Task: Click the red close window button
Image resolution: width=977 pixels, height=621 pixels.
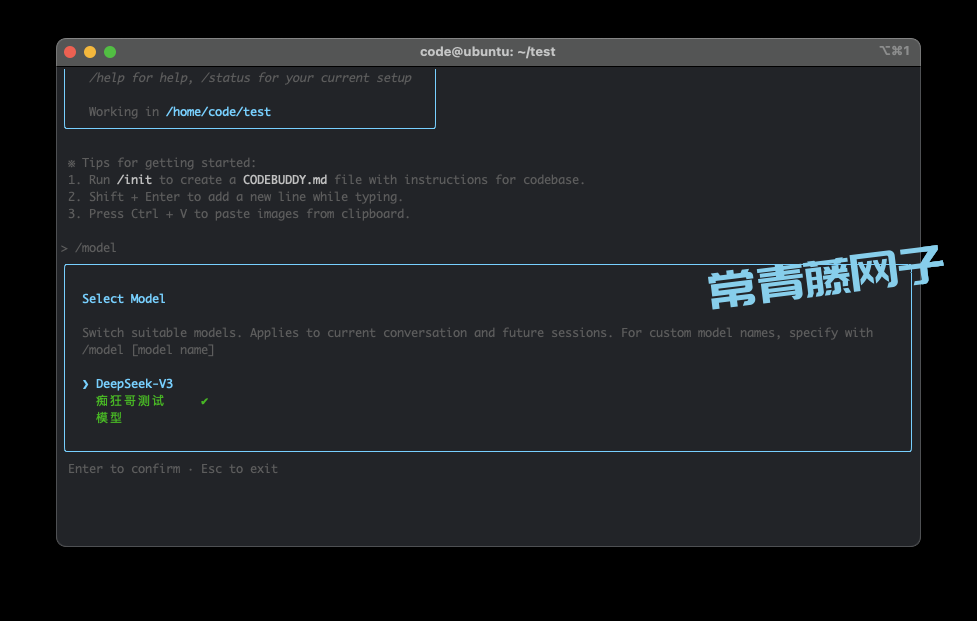Action: pyautogui.click(x=70, y=52)
